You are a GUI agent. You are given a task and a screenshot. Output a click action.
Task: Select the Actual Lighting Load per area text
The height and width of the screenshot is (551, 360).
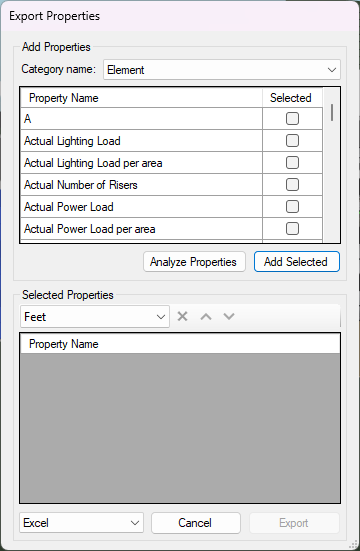(93, 163)
